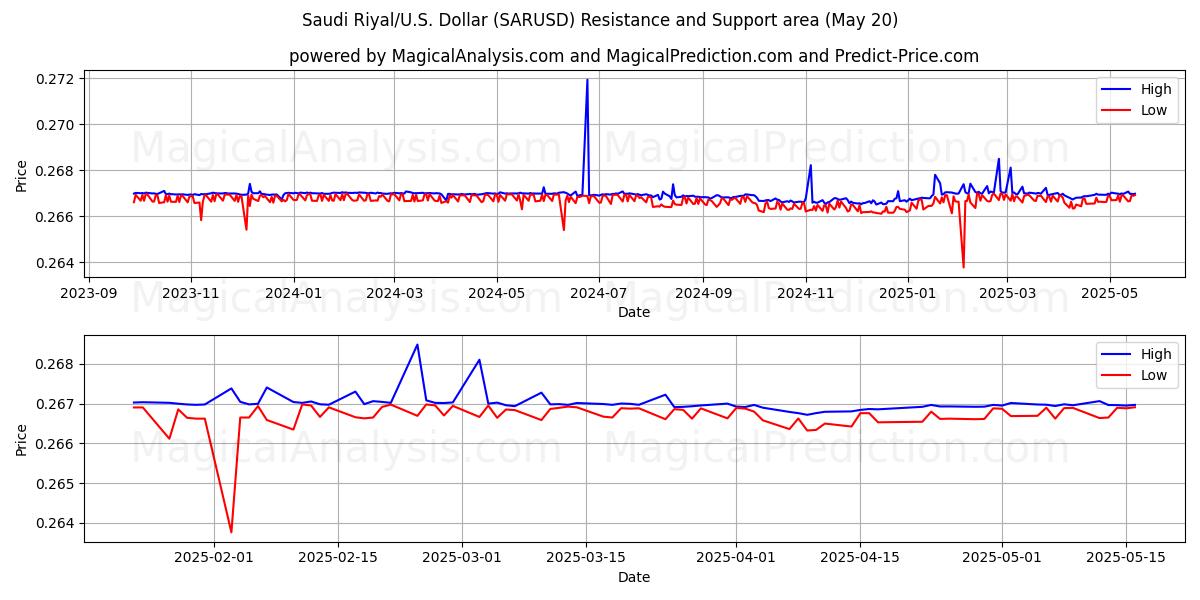This screenshot has height=600, width=1200.
Task: Click the 'Date' axis label under top chart
Action: point(634,312)
